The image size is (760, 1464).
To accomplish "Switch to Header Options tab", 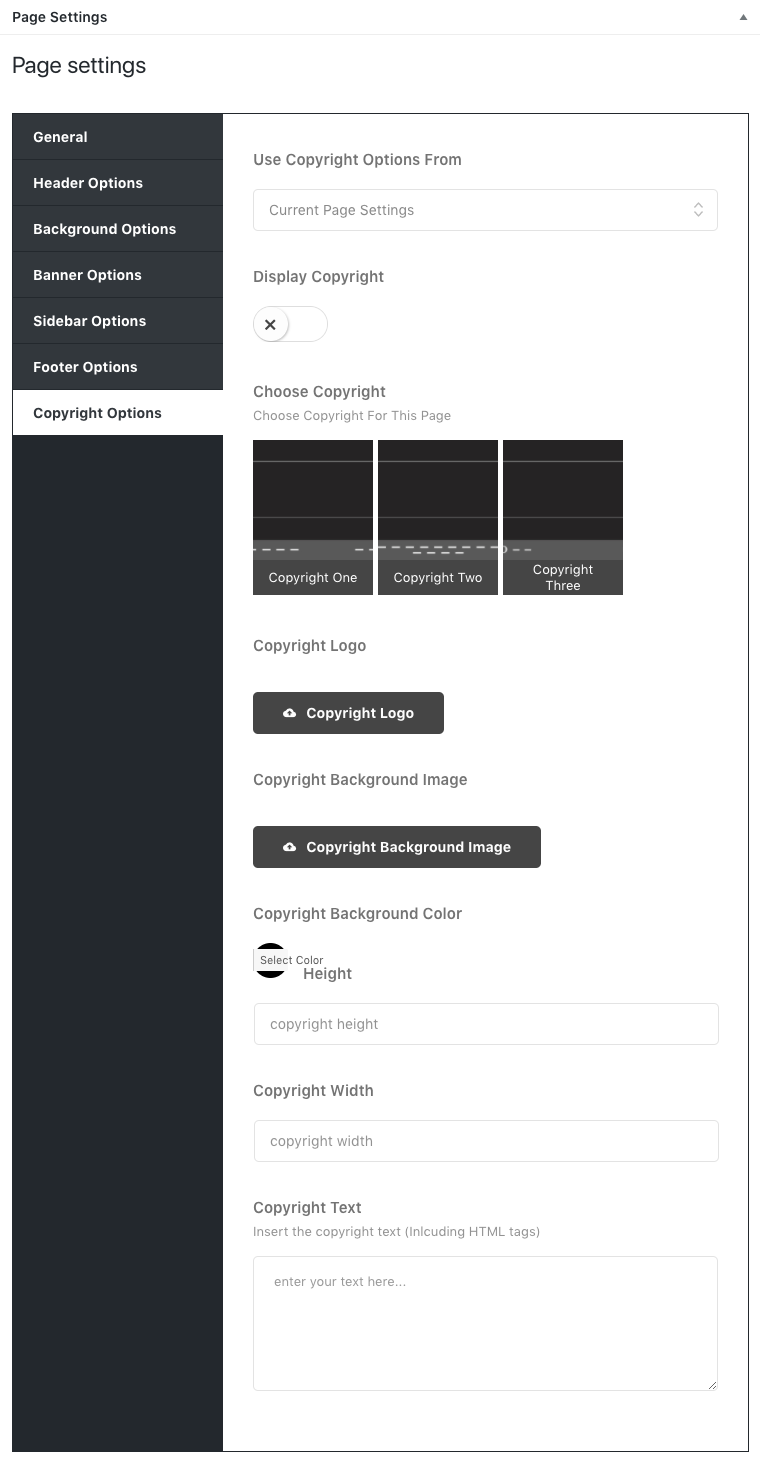I will (117, 183).
